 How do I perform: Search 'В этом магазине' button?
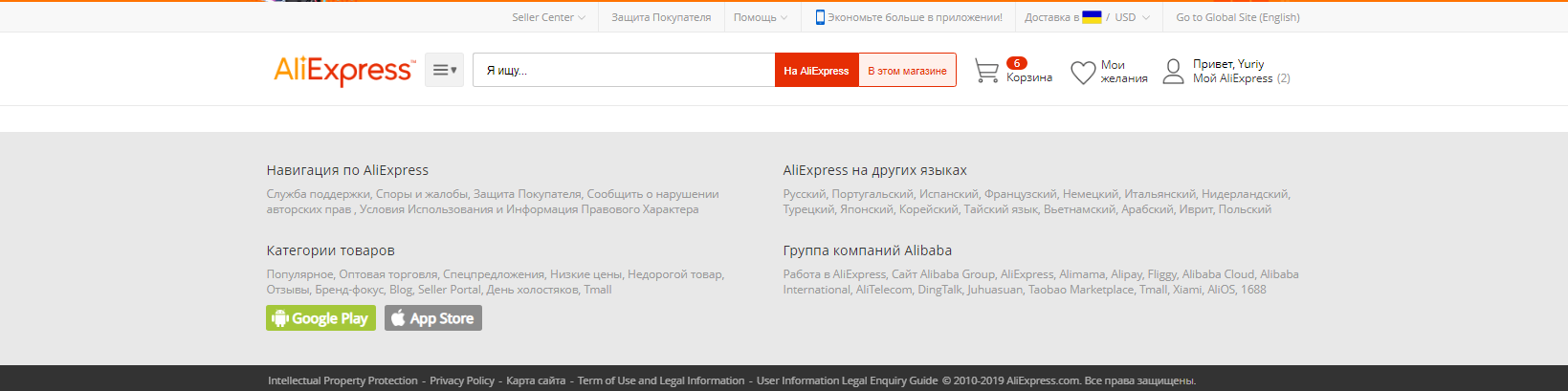(x=907, y=70)
